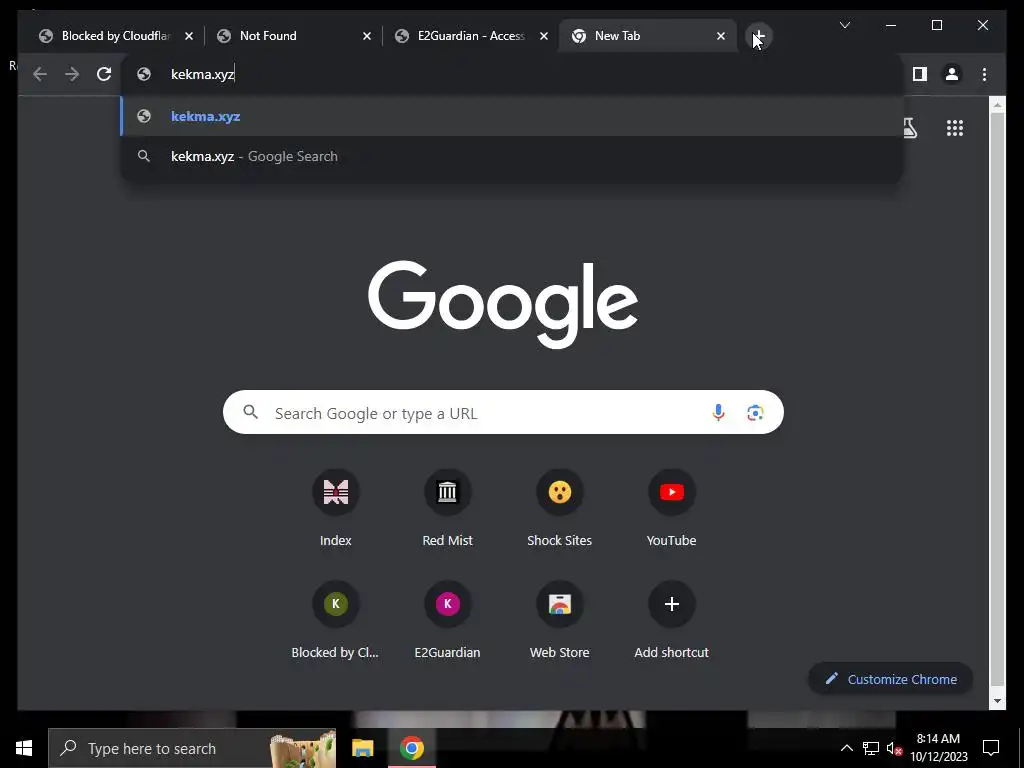Open Search Labs flask icon
The height and width of the screenshot is (768, 1024).
coord(909,128)
